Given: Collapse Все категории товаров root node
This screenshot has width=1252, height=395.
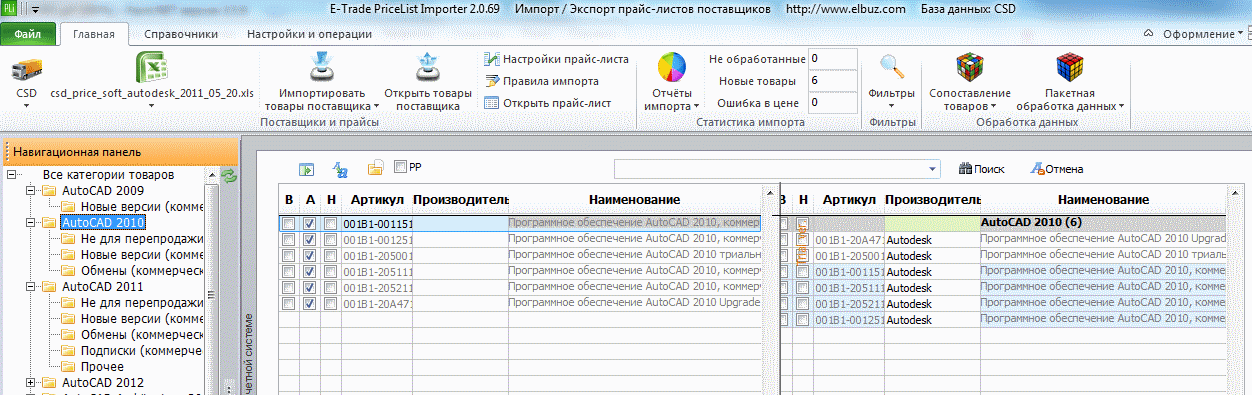Looking at the screenshot, I should point(12,174).
